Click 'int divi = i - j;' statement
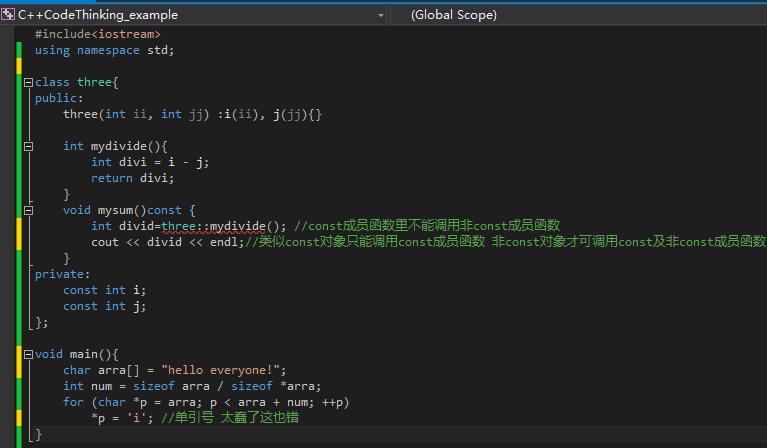This screenshot has height=448, width=767. 150,162
